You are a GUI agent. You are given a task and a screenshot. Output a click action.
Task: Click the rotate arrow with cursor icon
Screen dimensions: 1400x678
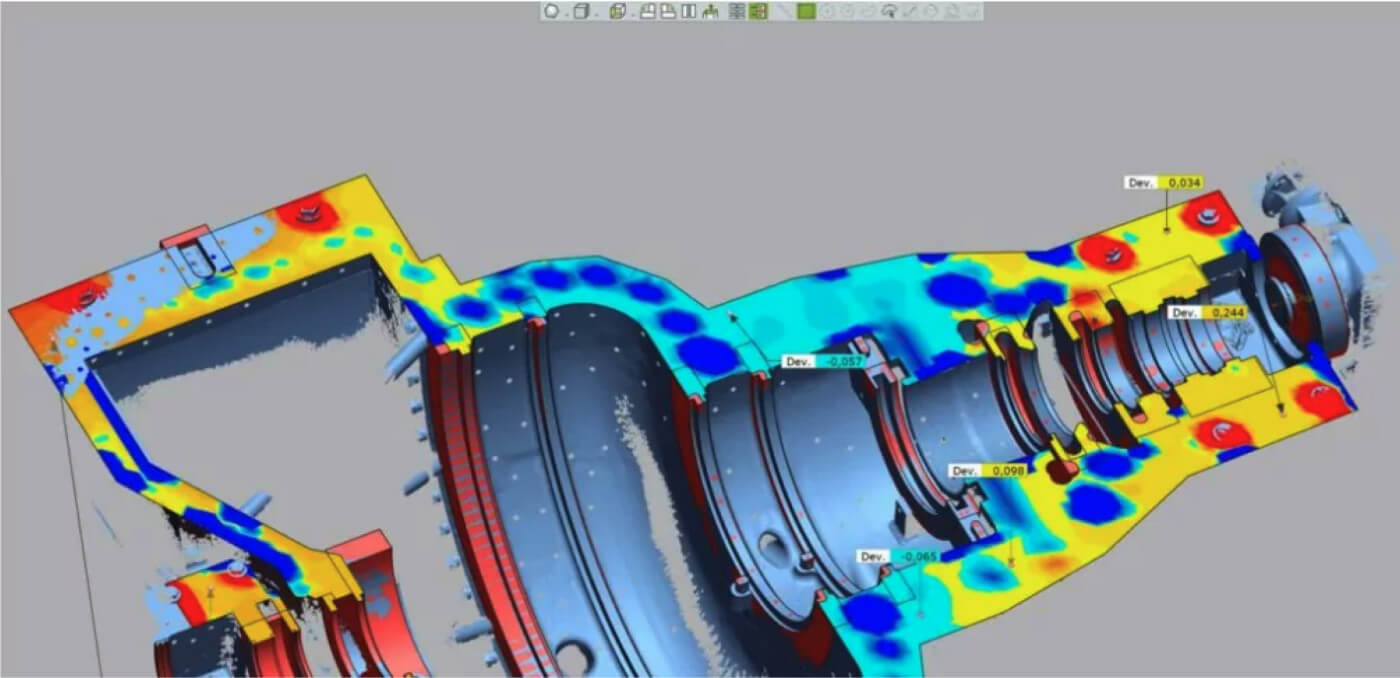coord(888,12)
